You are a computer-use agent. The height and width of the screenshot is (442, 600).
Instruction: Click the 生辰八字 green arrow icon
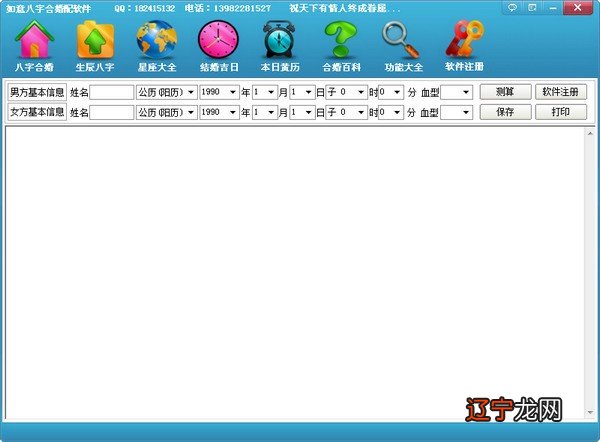pyautogui.click(x=95, y=41)
